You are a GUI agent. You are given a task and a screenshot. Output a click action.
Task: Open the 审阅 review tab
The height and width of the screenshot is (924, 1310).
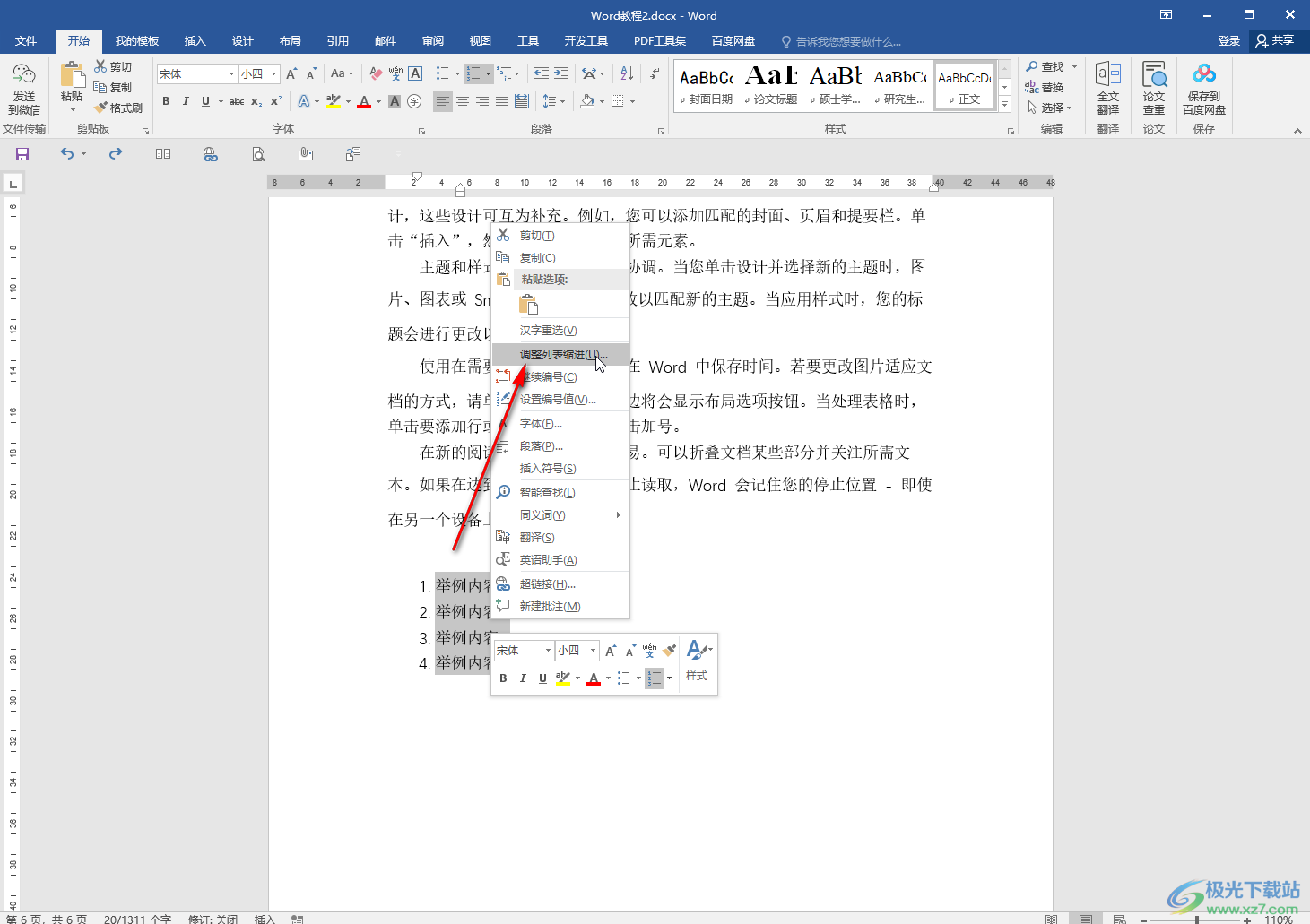[x=433, y=41]
